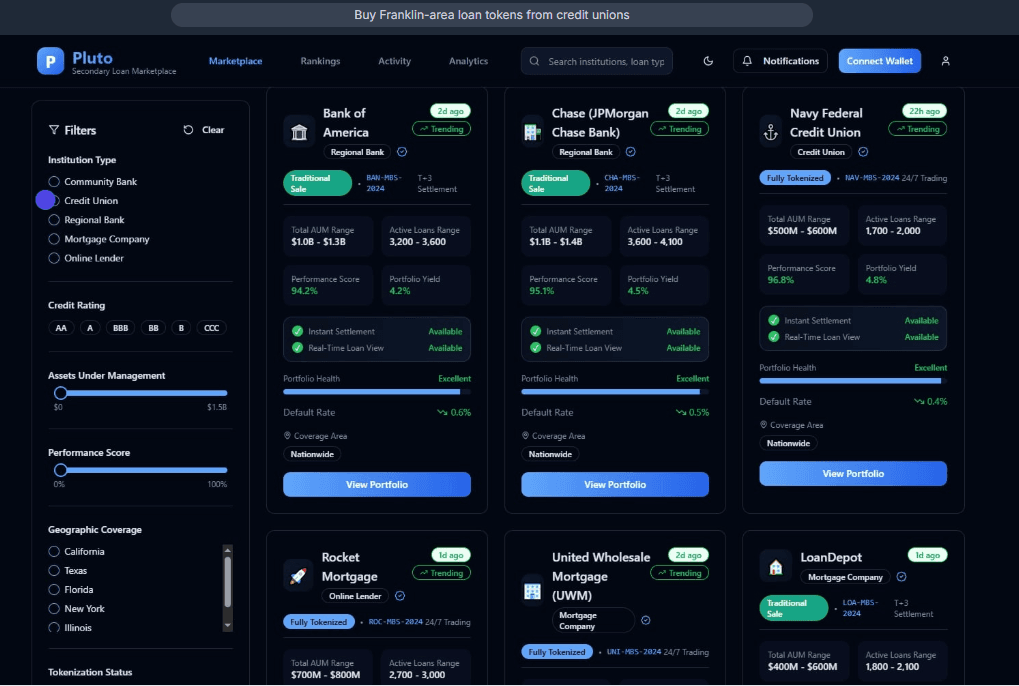View Portfolio for Bank of America

[377, 485]
